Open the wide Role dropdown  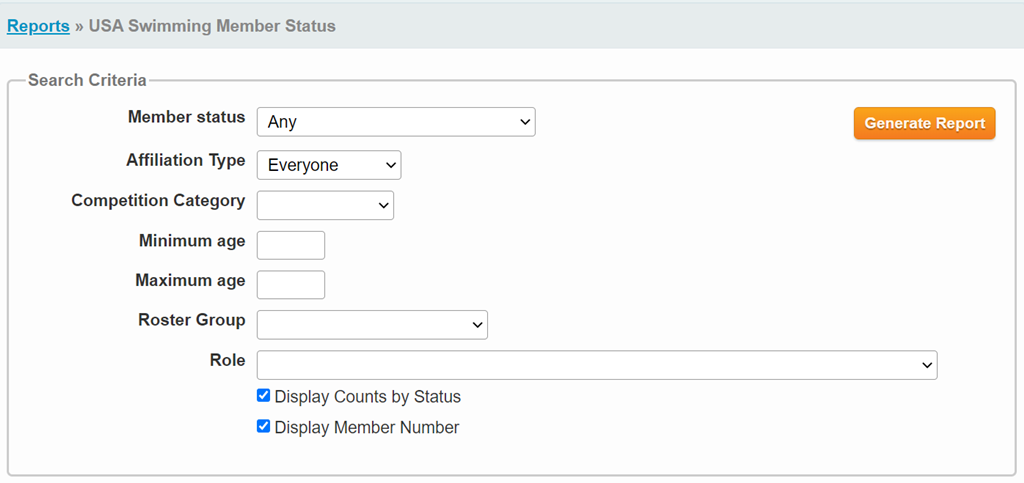(597, 365)
